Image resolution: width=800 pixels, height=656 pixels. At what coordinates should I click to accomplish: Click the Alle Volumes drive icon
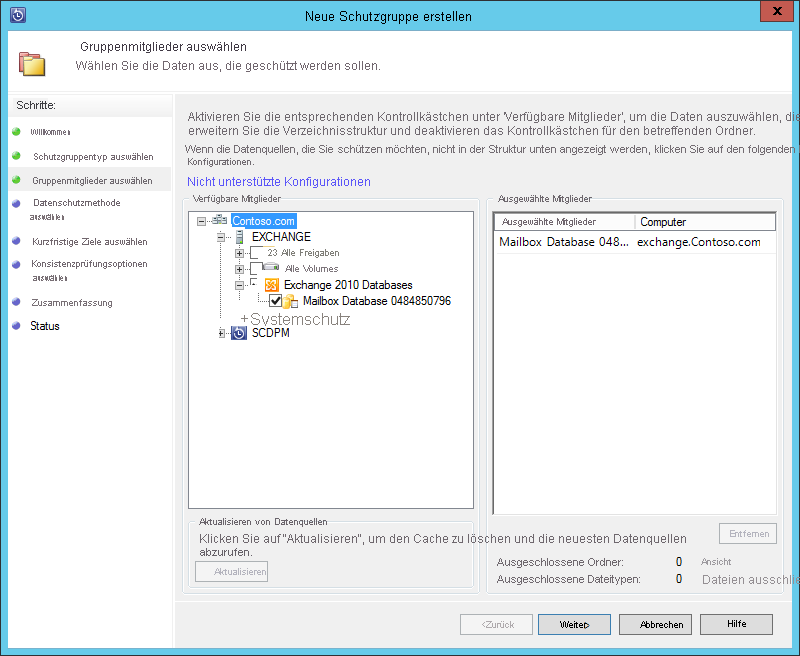tap(271, 266)
